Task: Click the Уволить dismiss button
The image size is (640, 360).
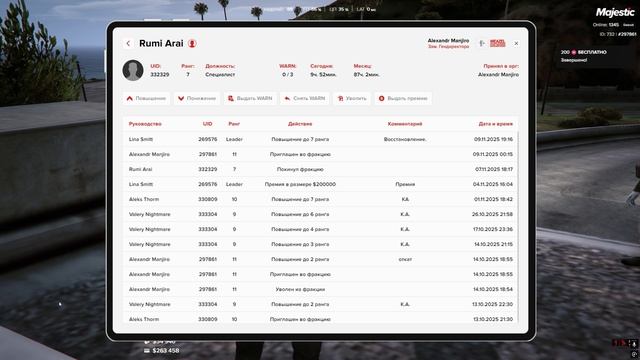Action: pyautogui.click(x=352, y=98)
